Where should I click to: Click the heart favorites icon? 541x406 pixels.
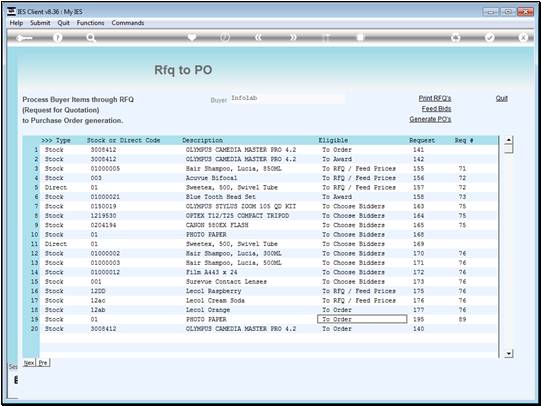(192, 37)
